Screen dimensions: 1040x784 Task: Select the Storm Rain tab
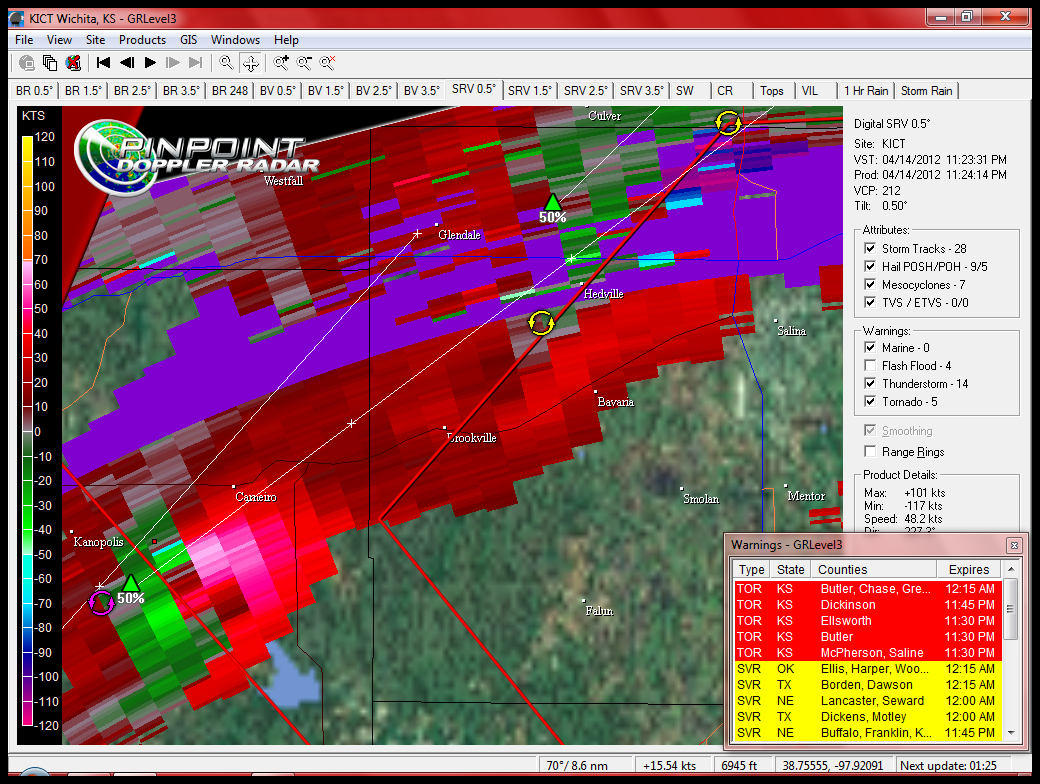point(927,91)
